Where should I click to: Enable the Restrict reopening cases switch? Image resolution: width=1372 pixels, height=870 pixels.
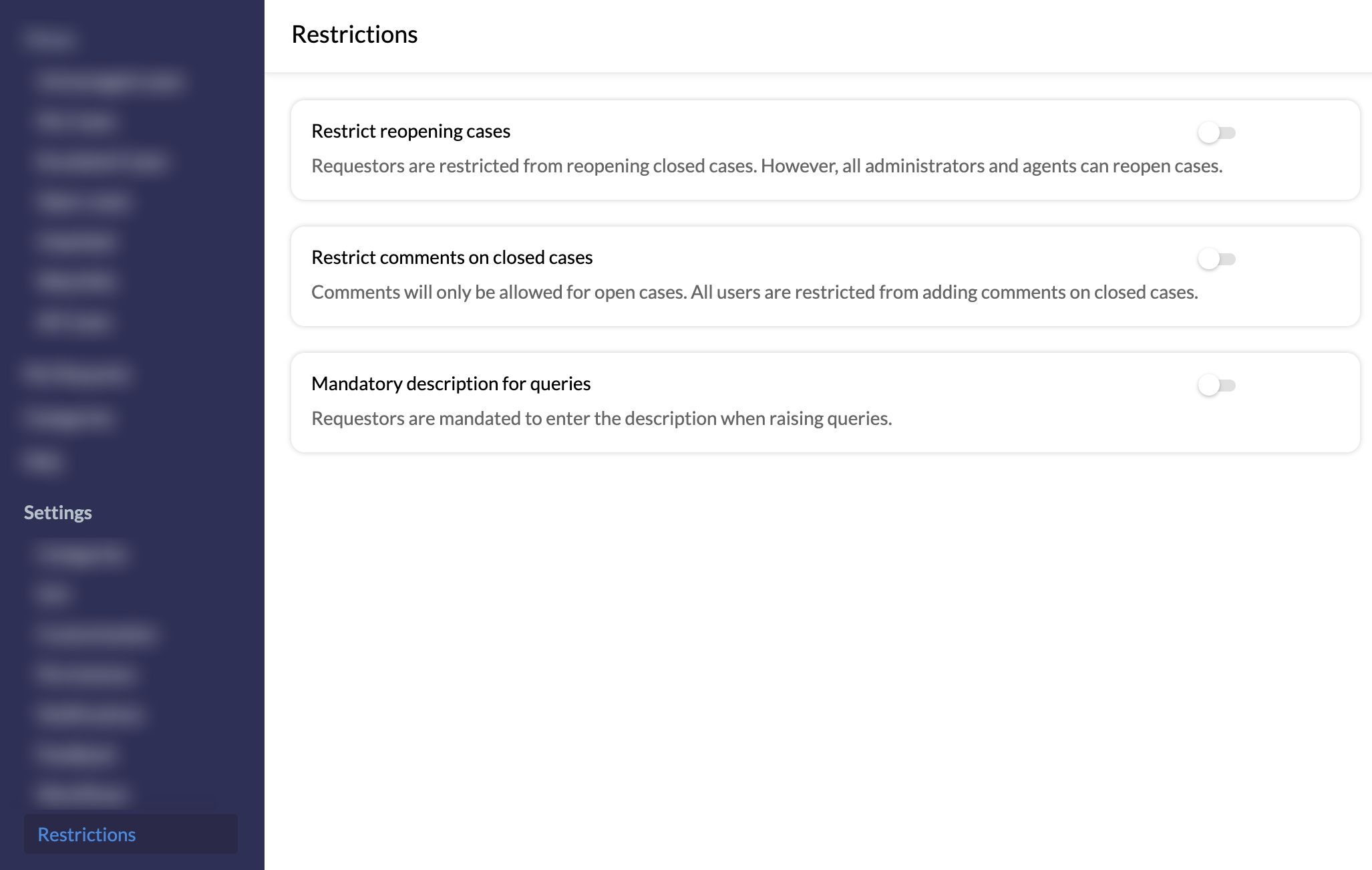(x=1216, y=133)
